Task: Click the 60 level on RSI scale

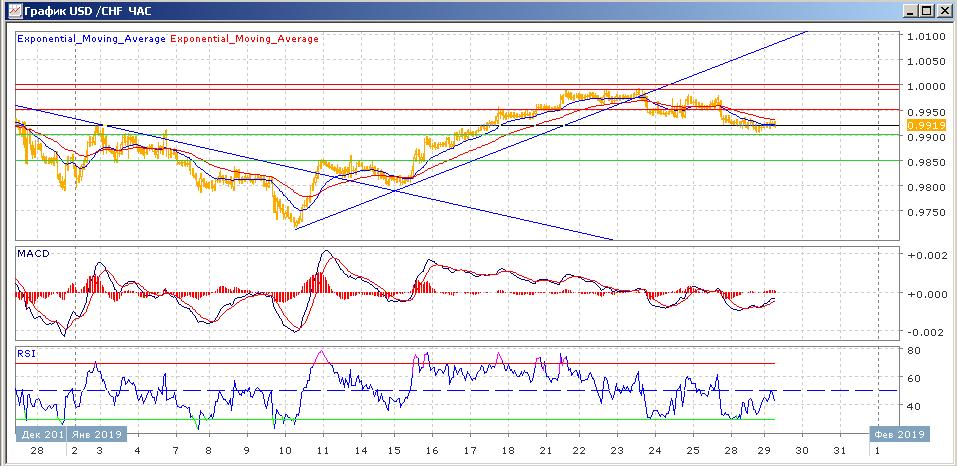Action: point(914,378)
